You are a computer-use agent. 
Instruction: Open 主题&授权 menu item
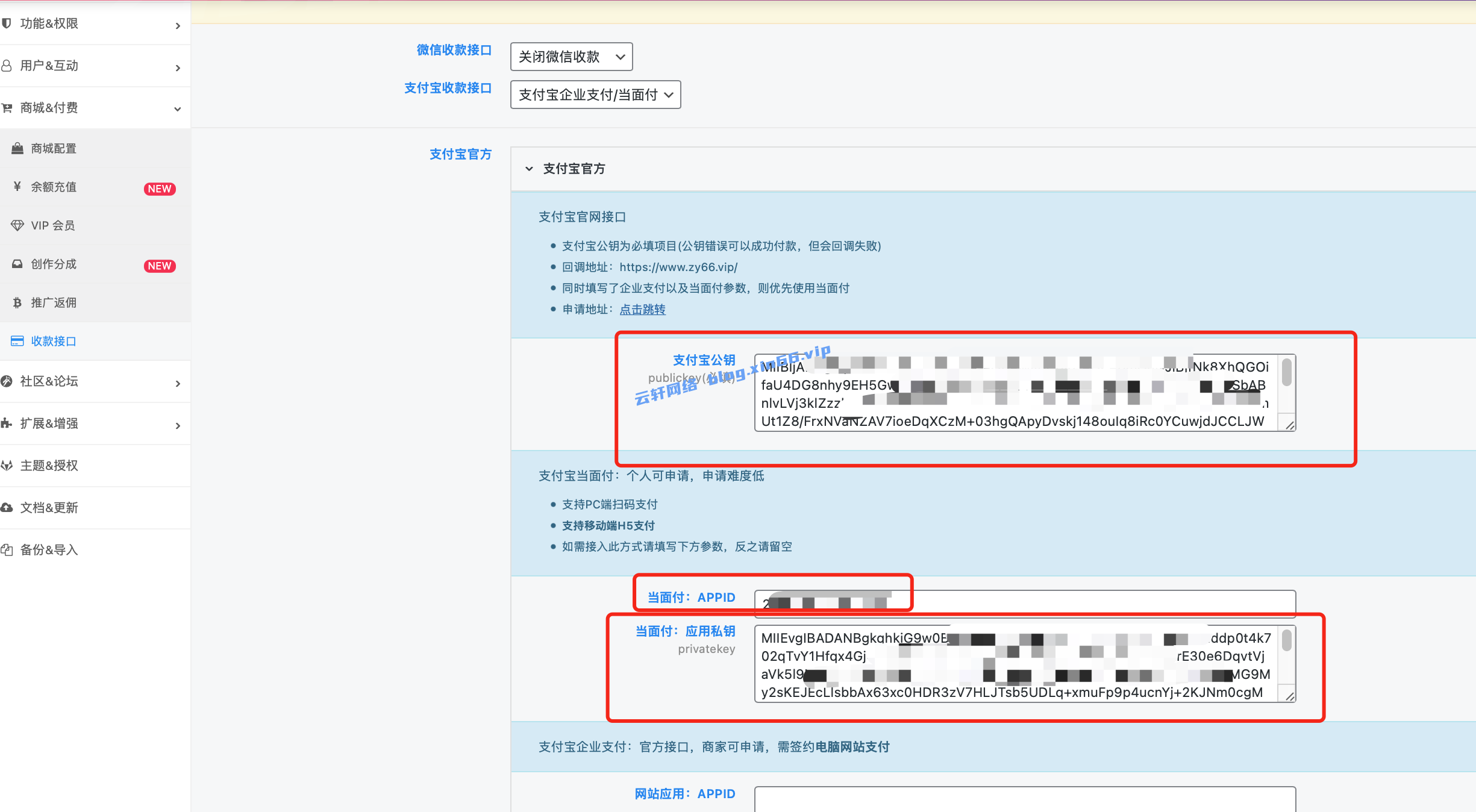pos(95,466)
